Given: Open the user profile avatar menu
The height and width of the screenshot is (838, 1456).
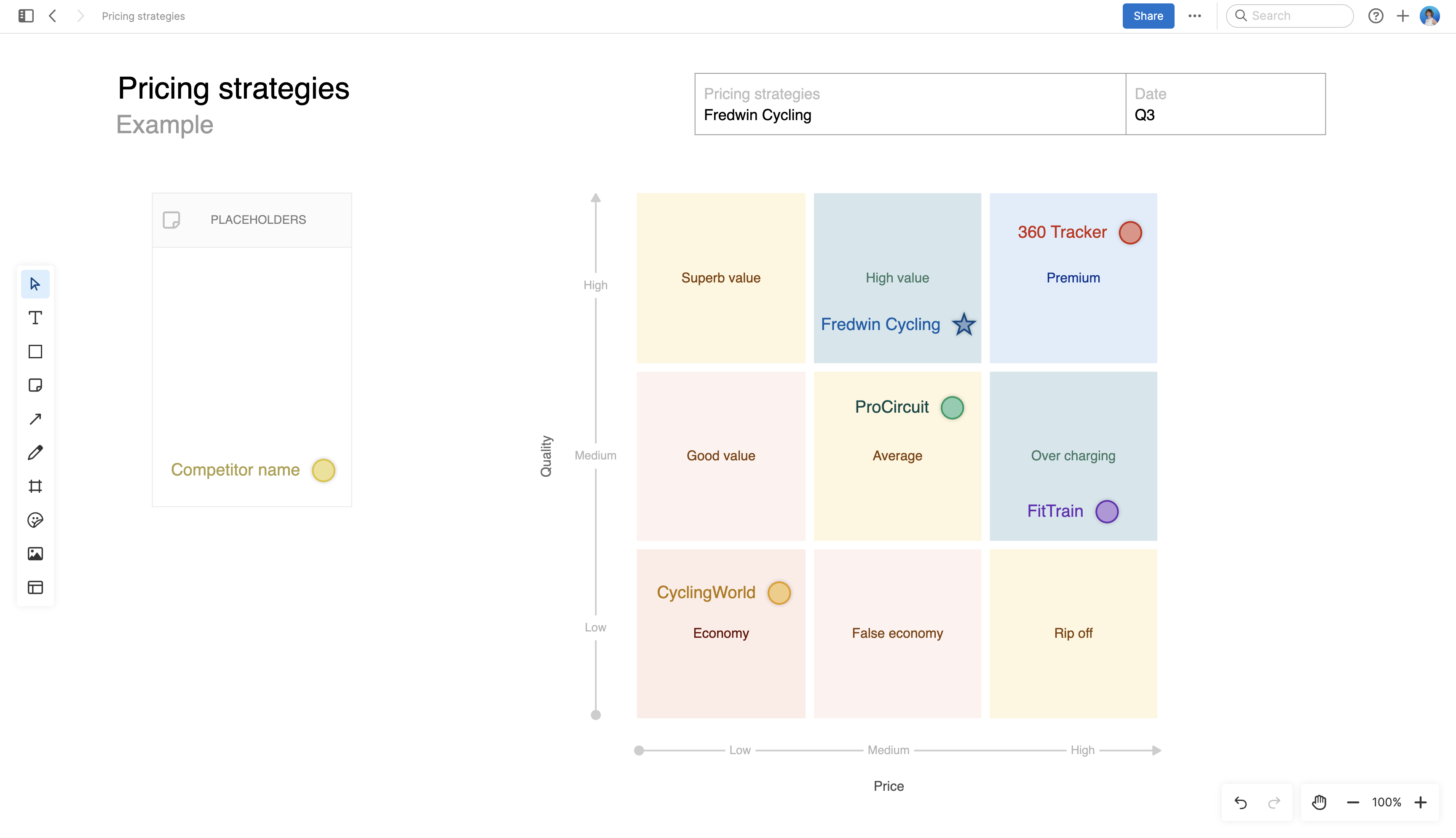Looking at the screenshot, I should (1429, 16).
